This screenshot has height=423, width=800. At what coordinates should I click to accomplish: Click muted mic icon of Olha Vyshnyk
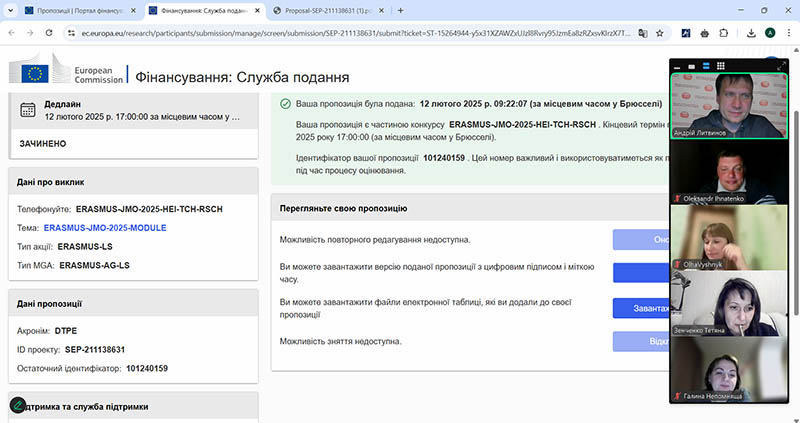click(x=678, y=264)
